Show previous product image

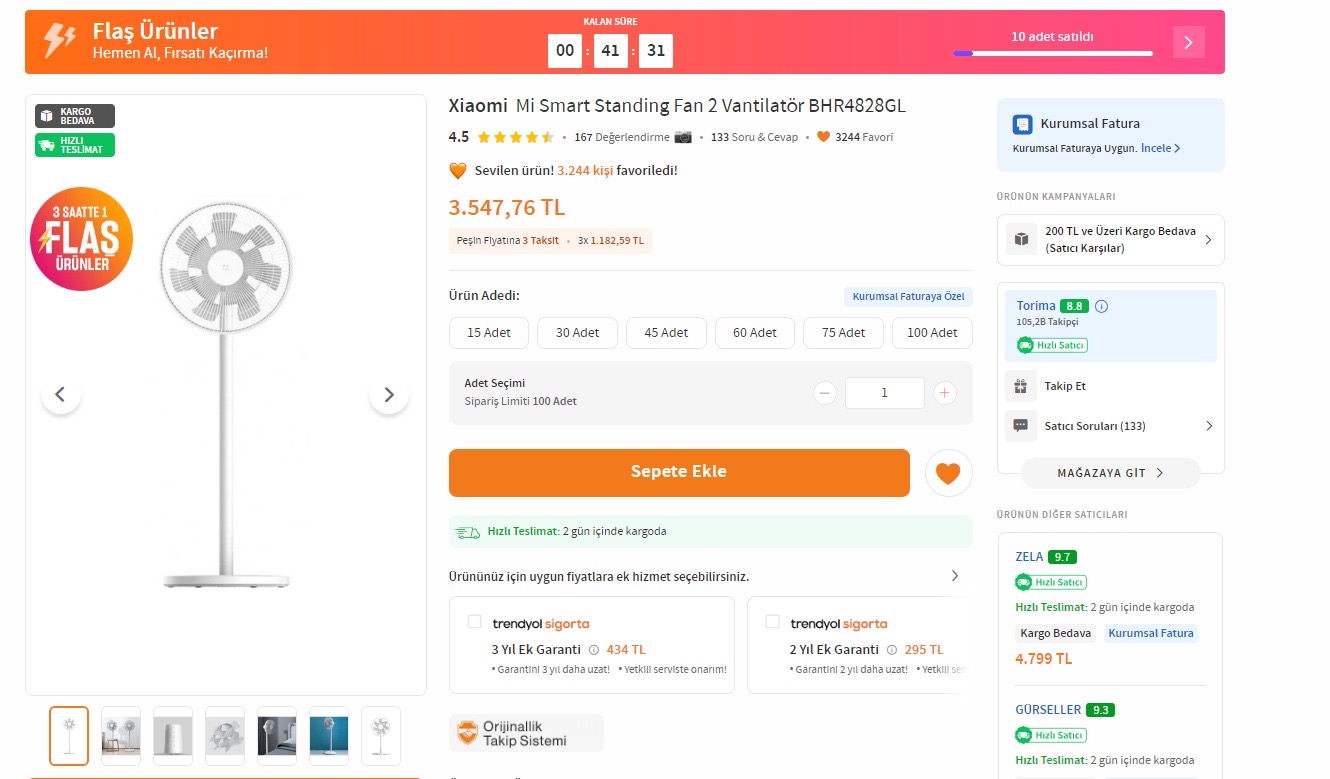pyautogui.click(x=61, y=394)
